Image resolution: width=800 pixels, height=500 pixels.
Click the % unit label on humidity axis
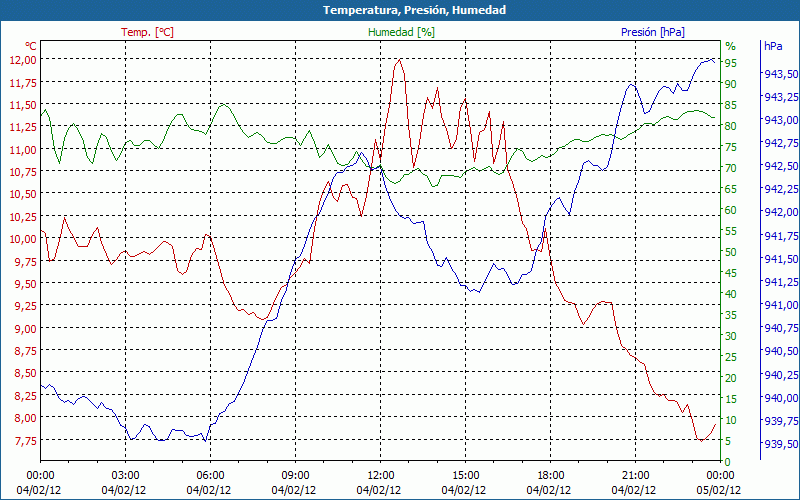click(x=731, y=46)
